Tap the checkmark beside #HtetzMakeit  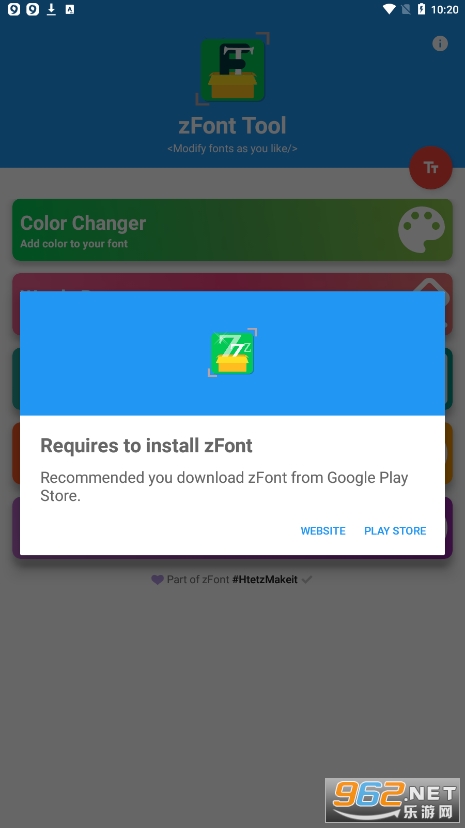pyautogui.click(x=307, y=579)
